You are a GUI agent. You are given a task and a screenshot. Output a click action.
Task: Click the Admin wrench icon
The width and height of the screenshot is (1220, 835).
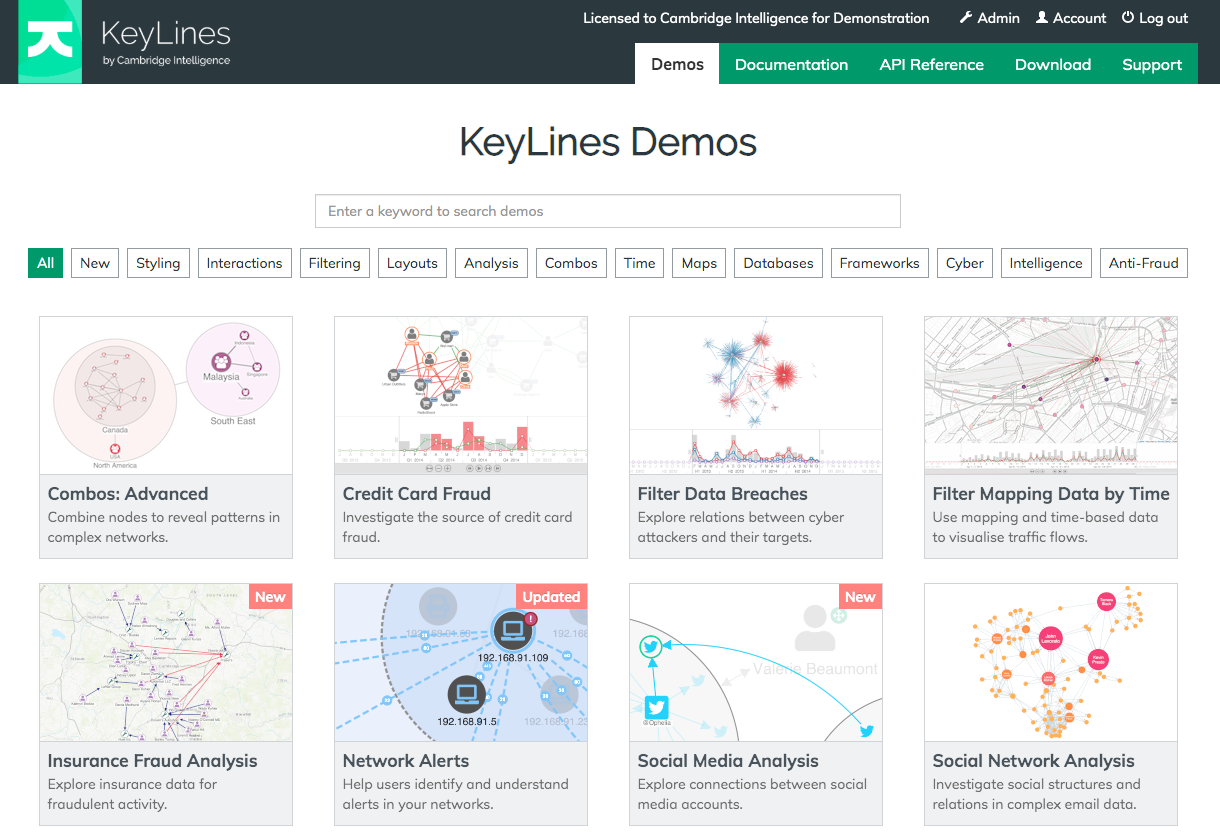tap(966, 18)
